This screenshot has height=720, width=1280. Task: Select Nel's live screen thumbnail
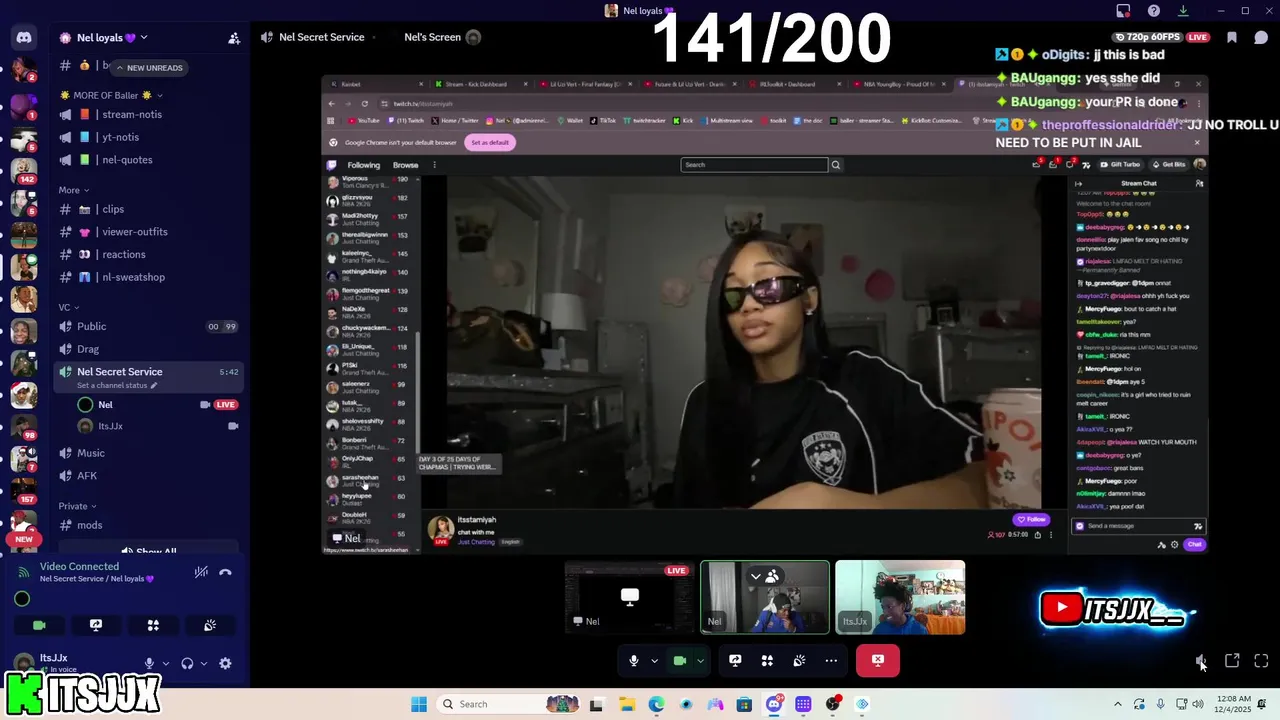(x=630, y=597)
